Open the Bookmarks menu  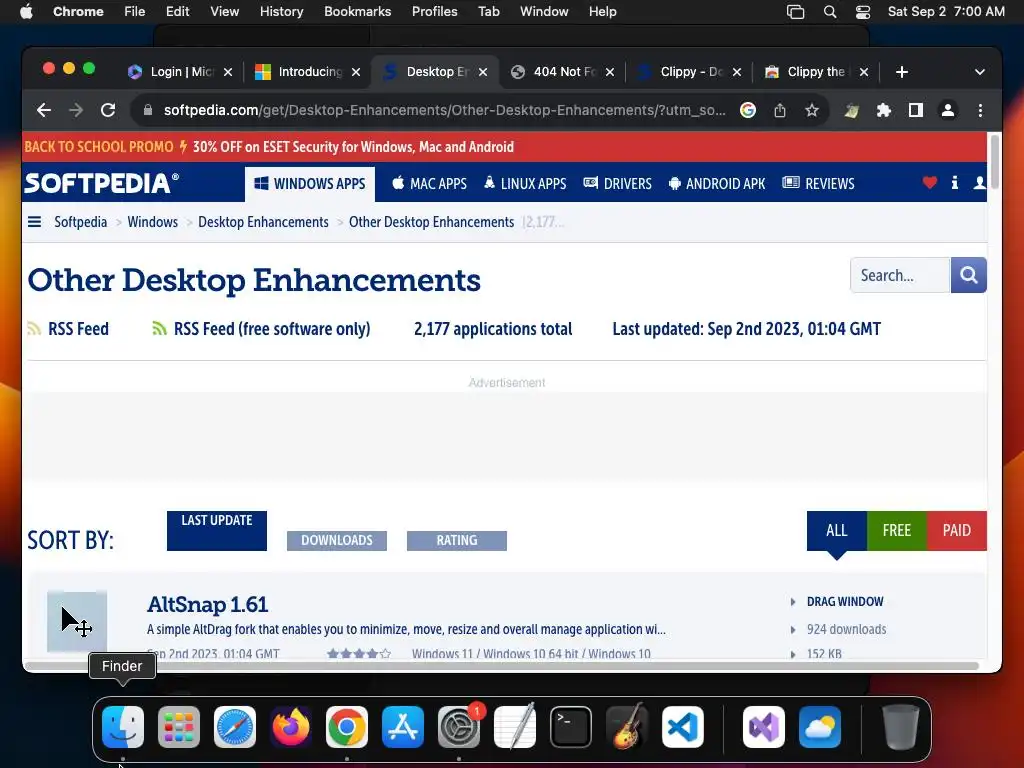pyautogui.click(x=357, y=12)
